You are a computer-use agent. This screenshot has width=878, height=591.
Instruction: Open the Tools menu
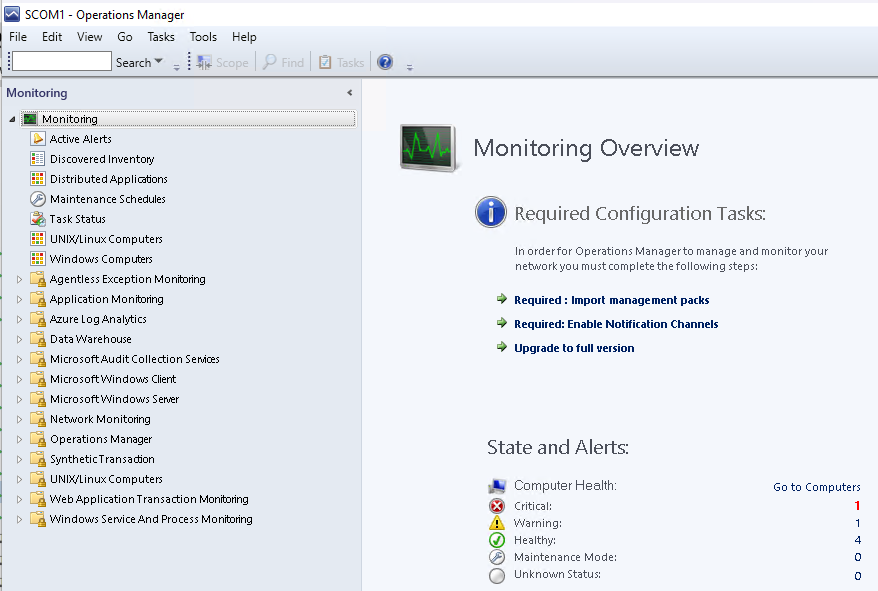(203, 37)
